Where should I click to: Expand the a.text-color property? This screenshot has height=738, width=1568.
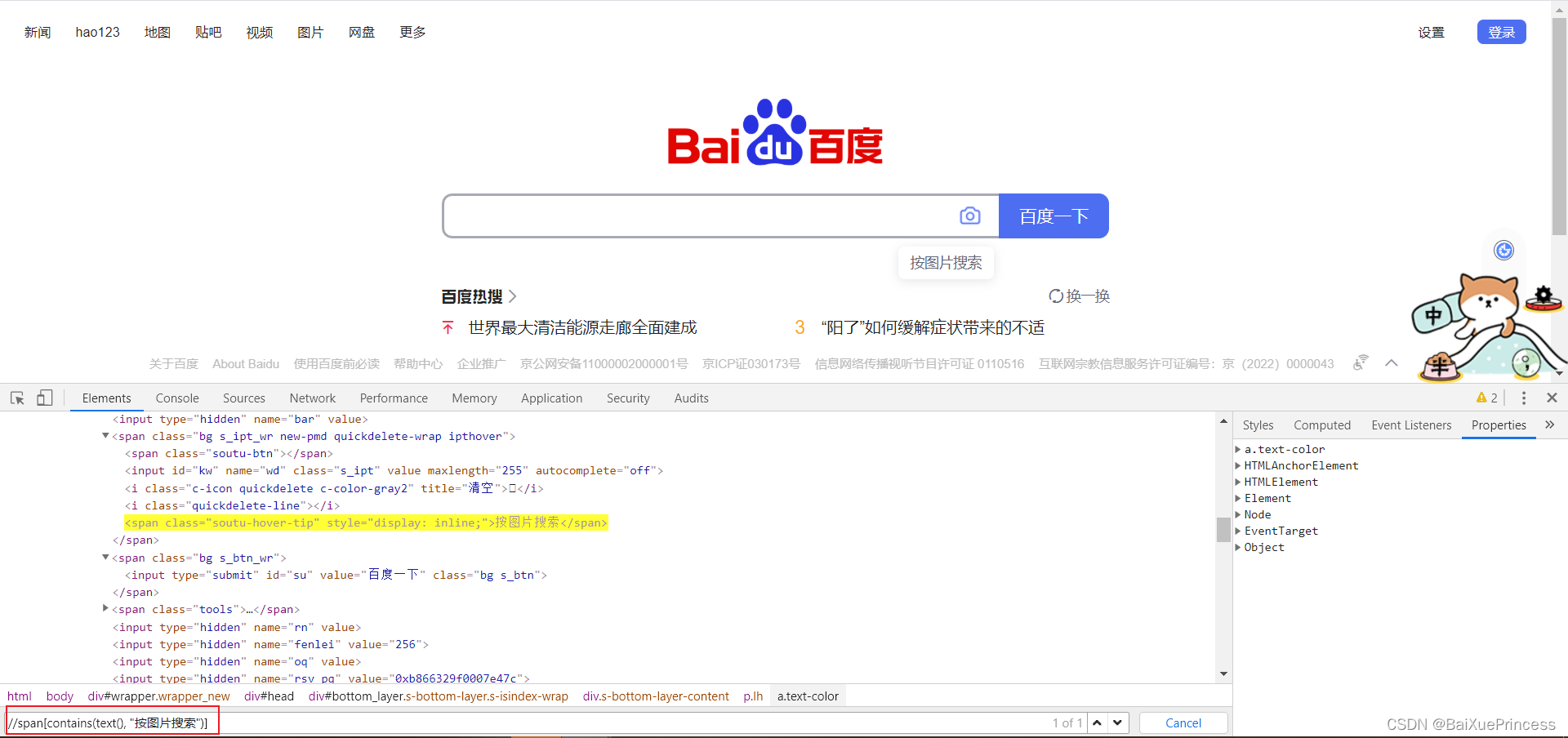(1238, 449)
